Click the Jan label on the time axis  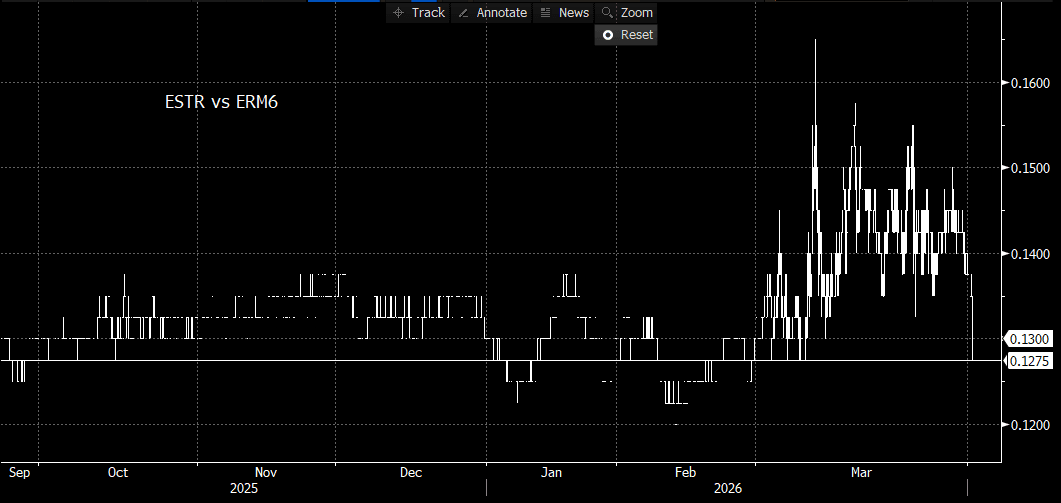(552, 472)
